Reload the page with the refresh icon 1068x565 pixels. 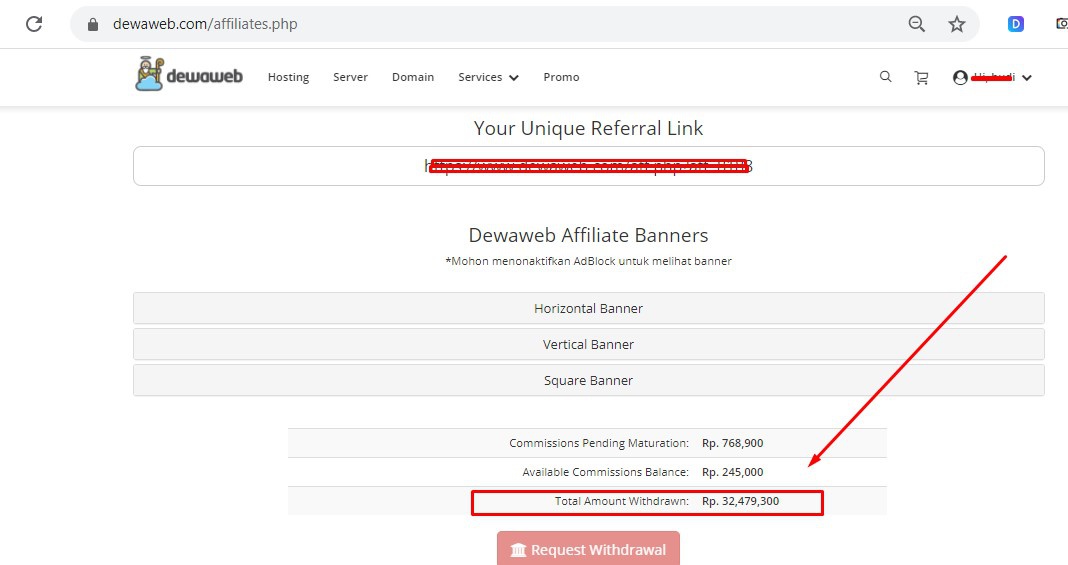(34, 25)
